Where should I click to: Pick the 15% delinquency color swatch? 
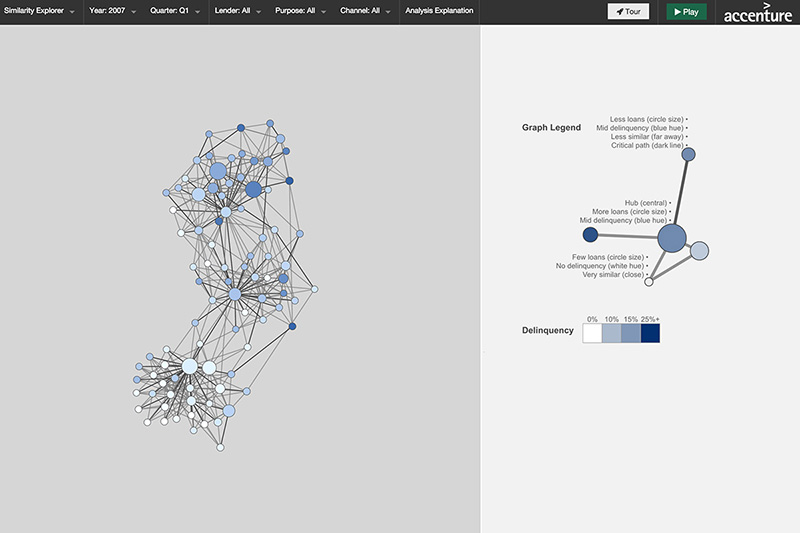click(631, 333)
